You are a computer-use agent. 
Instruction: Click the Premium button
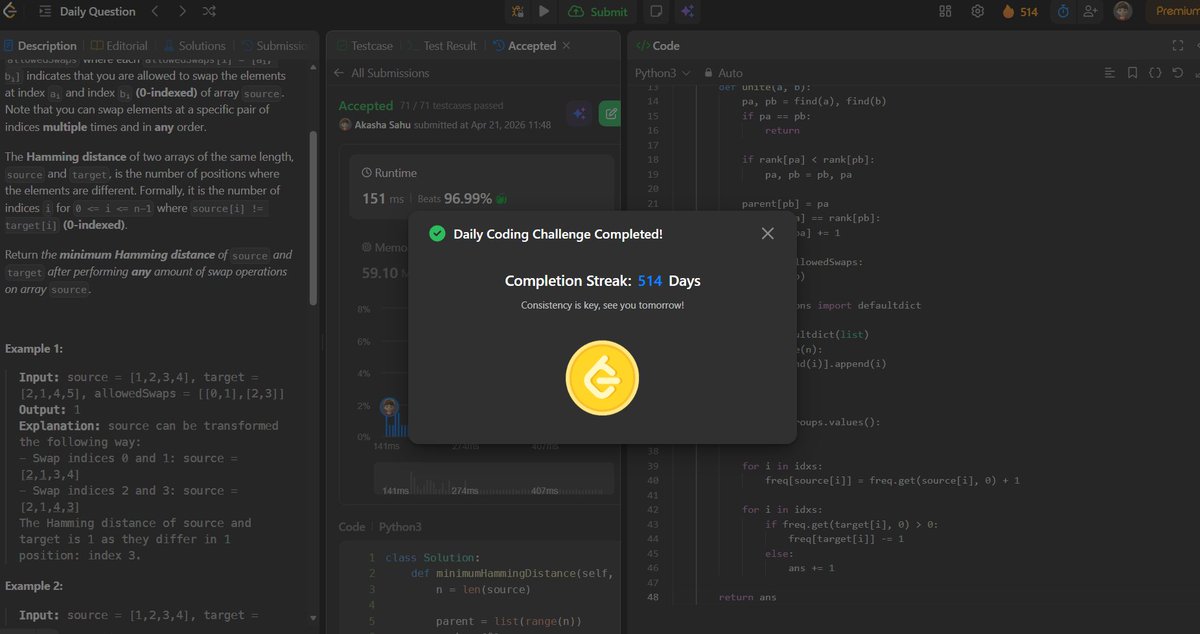[1174, 12]
